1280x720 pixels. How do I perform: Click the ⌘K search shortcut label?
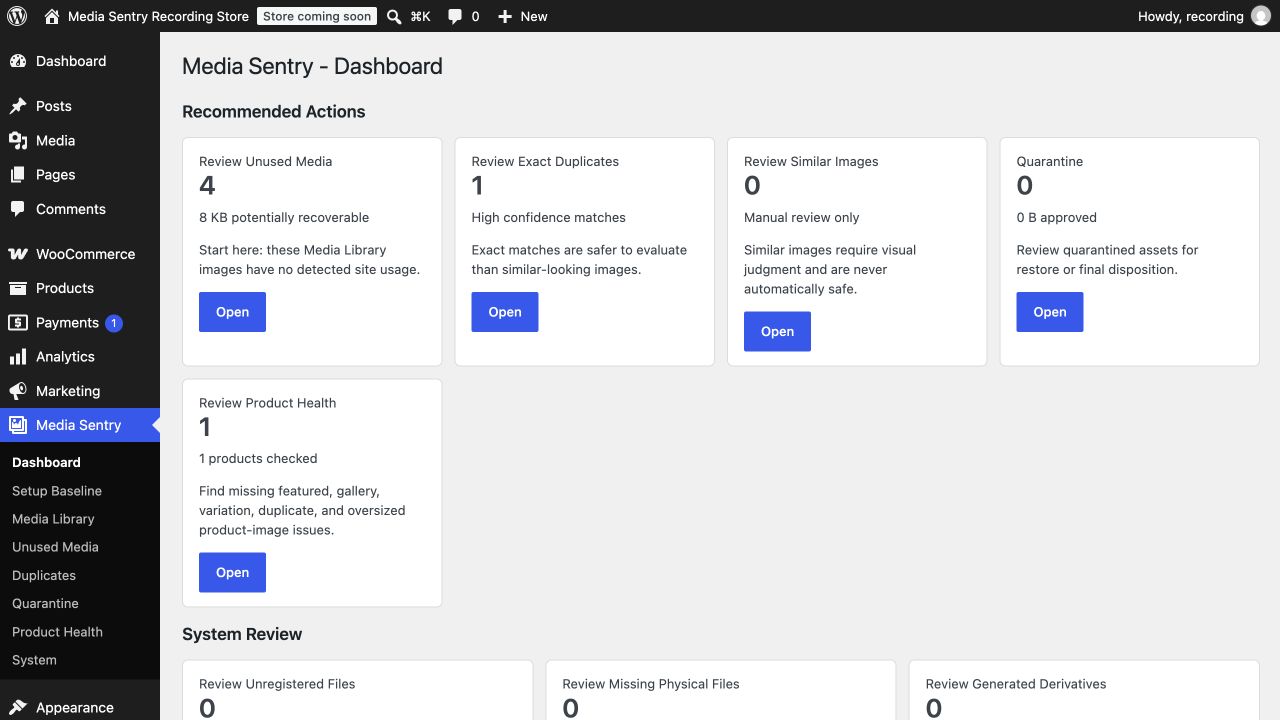pos(420,16)
